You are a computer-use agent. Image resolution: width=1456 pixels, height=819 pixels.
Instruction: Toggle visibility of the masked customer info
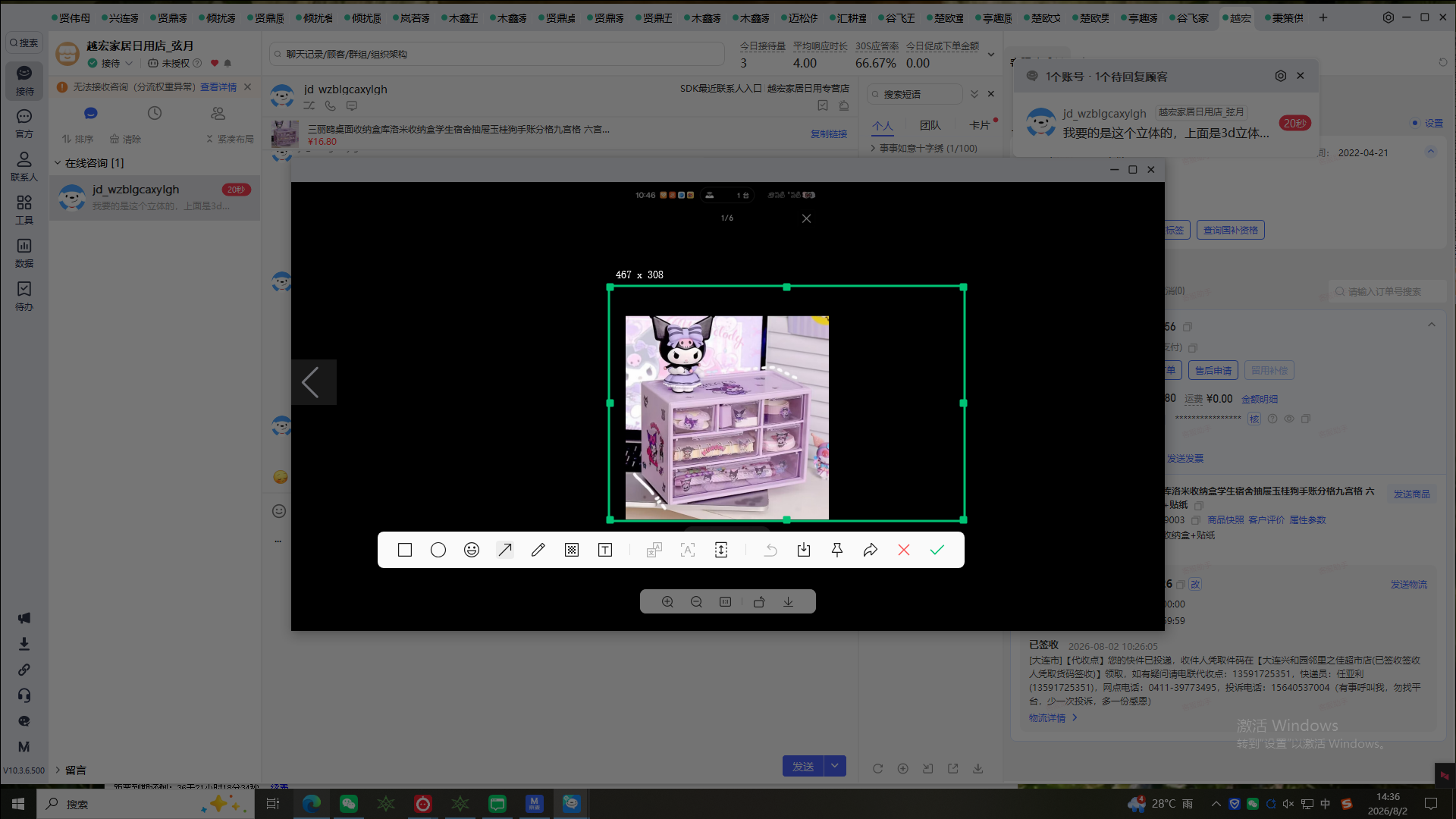tap(1289, 419)
